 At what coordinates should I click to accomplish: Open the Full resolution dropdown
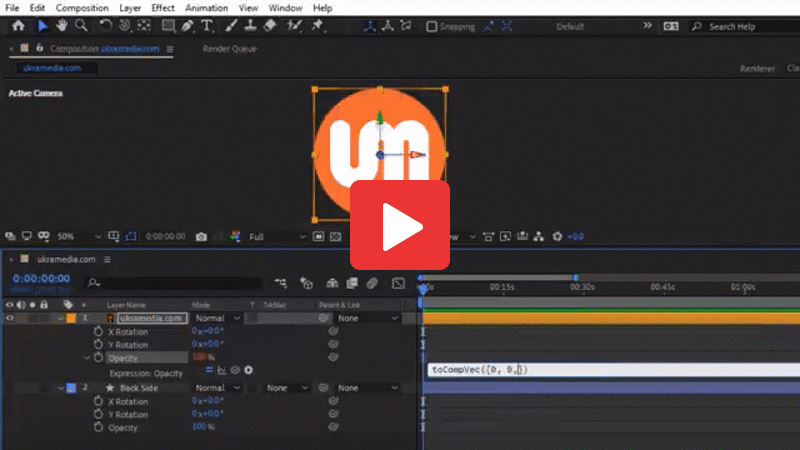pos(277,237)
